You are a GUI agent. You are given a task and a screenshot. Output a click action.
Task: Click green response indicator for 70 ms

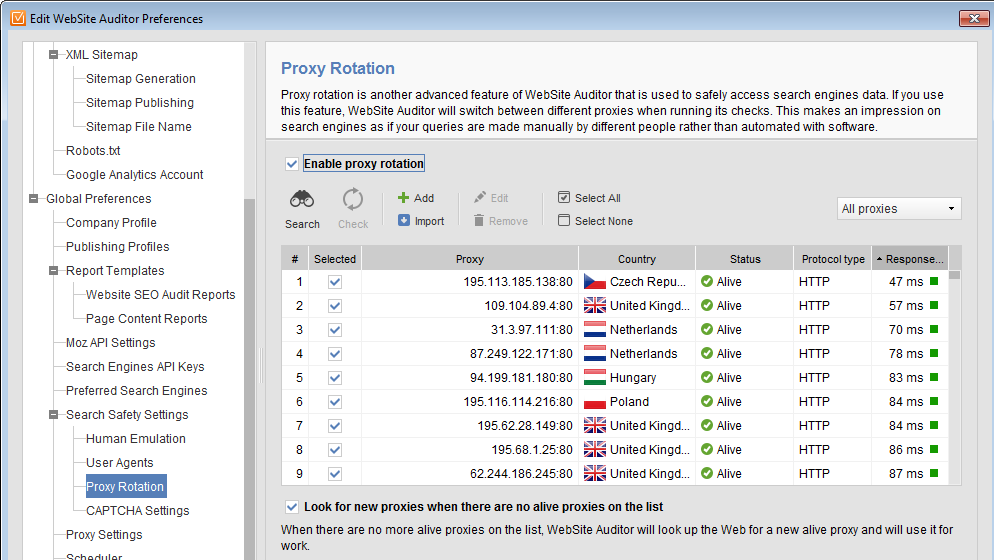(x=934, y=329)
